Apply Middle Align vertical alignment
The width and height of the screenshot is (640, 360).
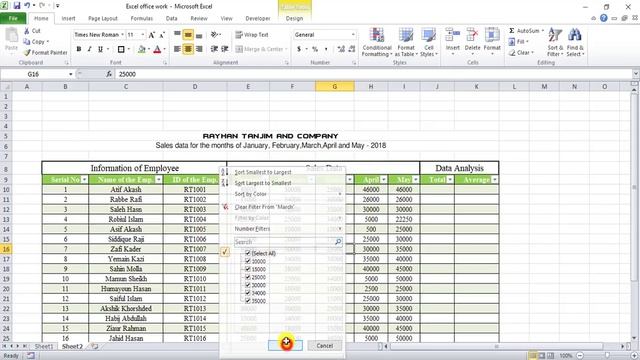[188, 35]
